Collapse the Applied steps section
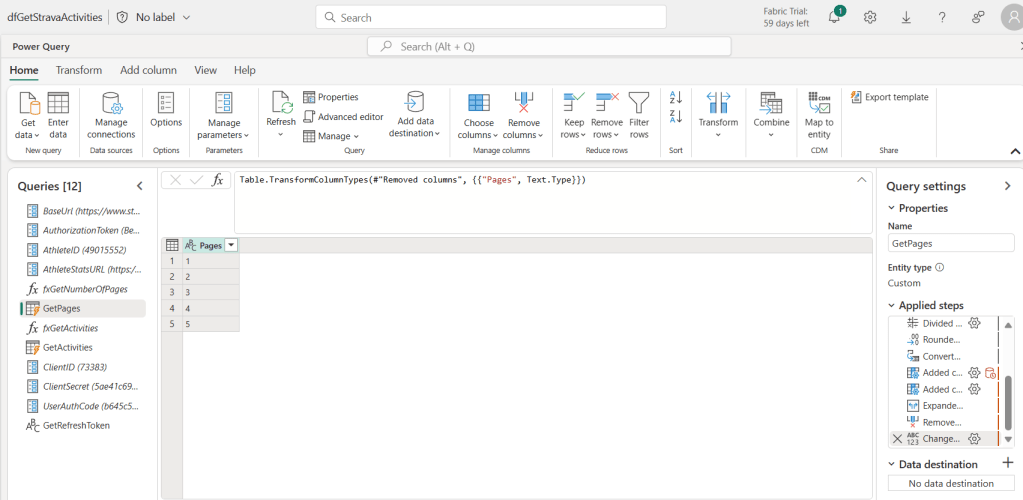1023x500 pixels. pyautogui.click(x=892, y=305)
